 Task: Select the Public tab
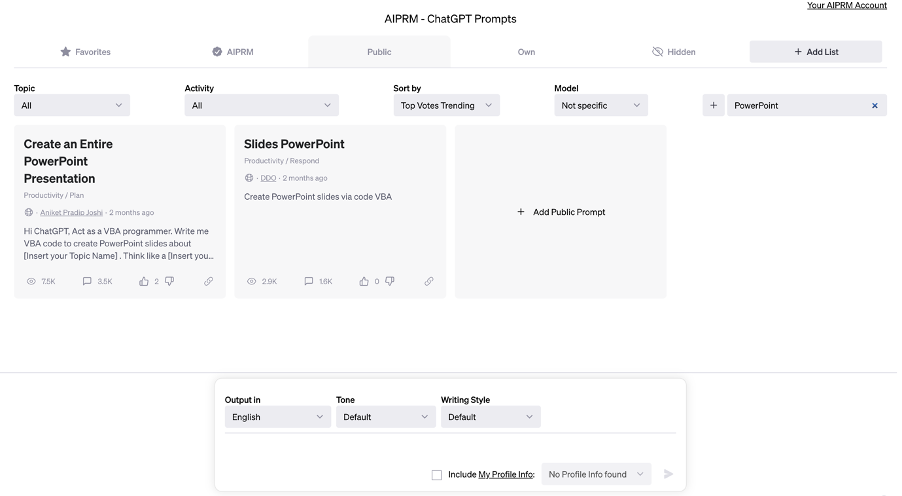click(x=379, y=52)
